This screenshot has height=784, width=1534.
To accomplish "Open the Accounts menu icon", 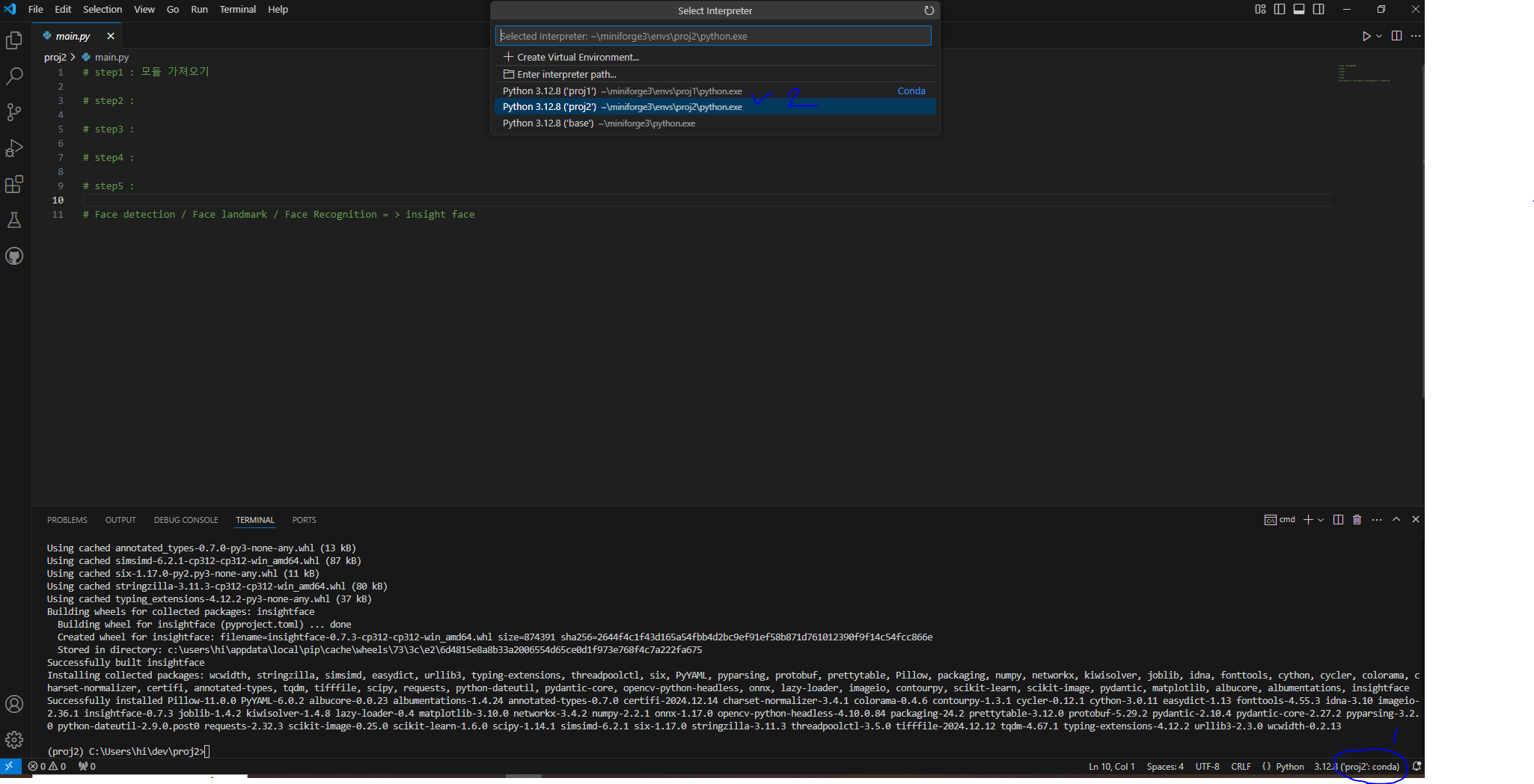I will (x=14, y=704).
